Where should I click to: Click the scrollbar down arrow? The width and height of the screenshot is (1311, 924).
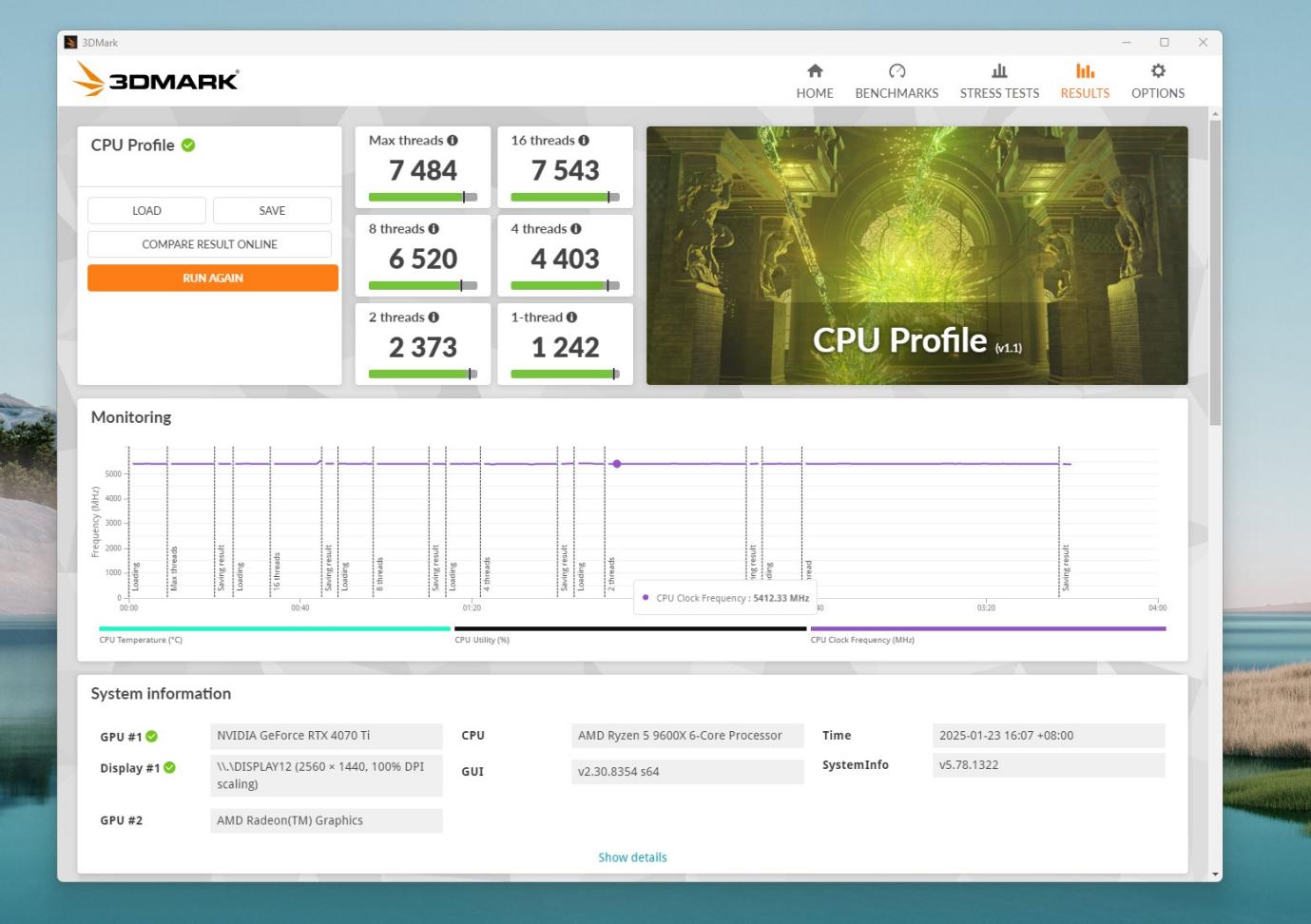[x=1215, y=874]
